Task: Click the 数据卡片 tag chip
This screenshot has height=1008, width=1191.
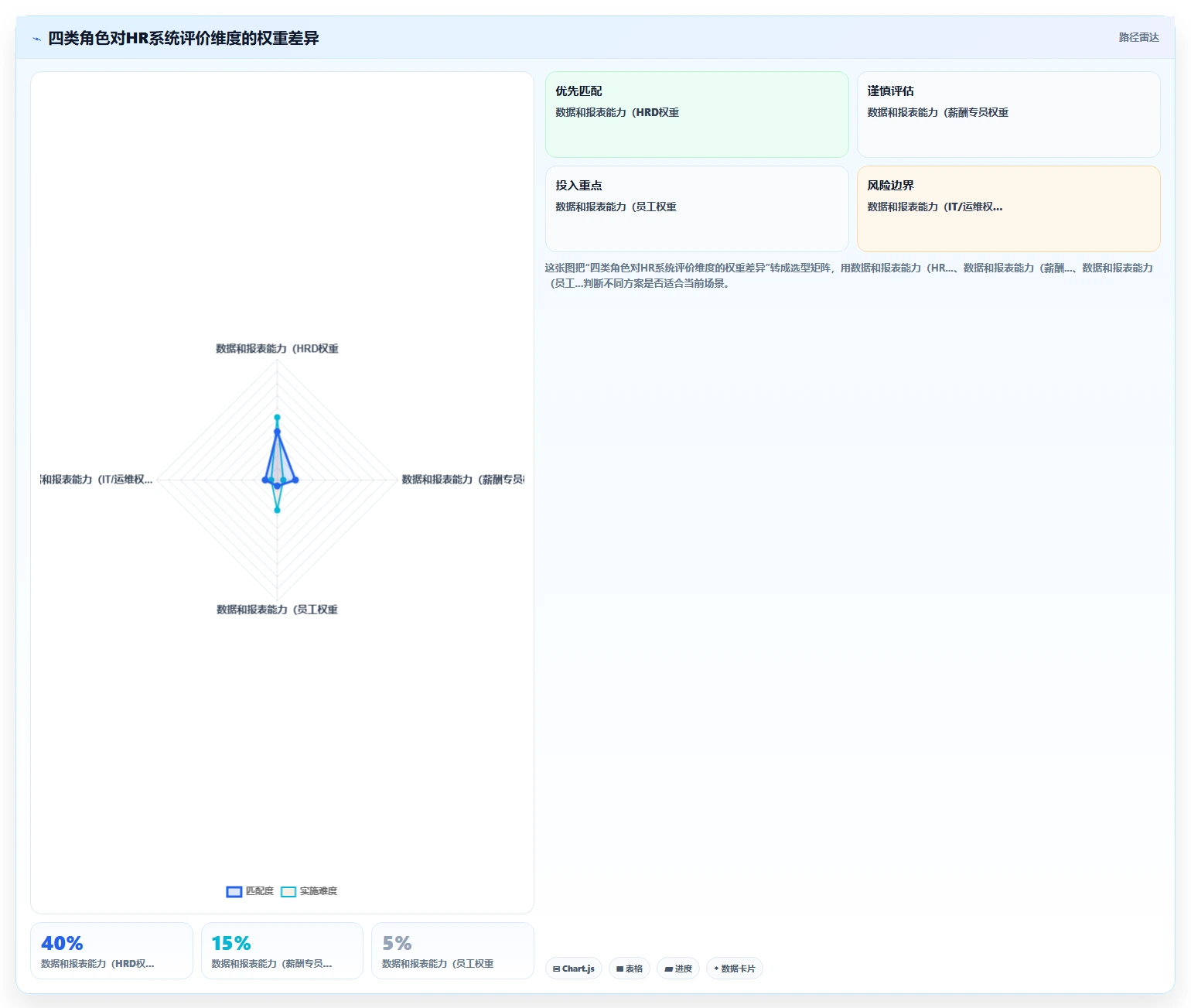Action: pyautogui.click(x=735, y=969)
